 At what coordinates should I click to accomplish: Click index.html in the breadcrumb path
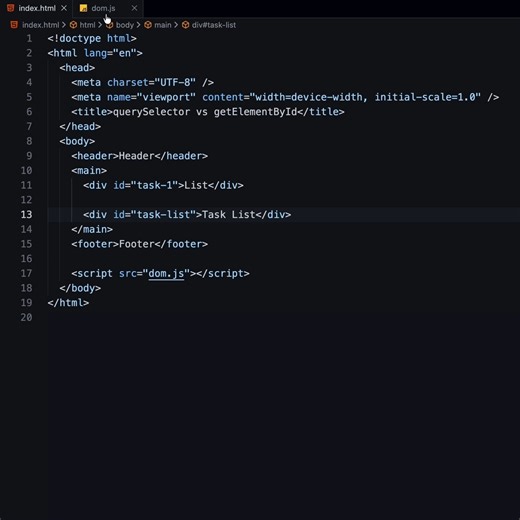click(x=40, y=25)
